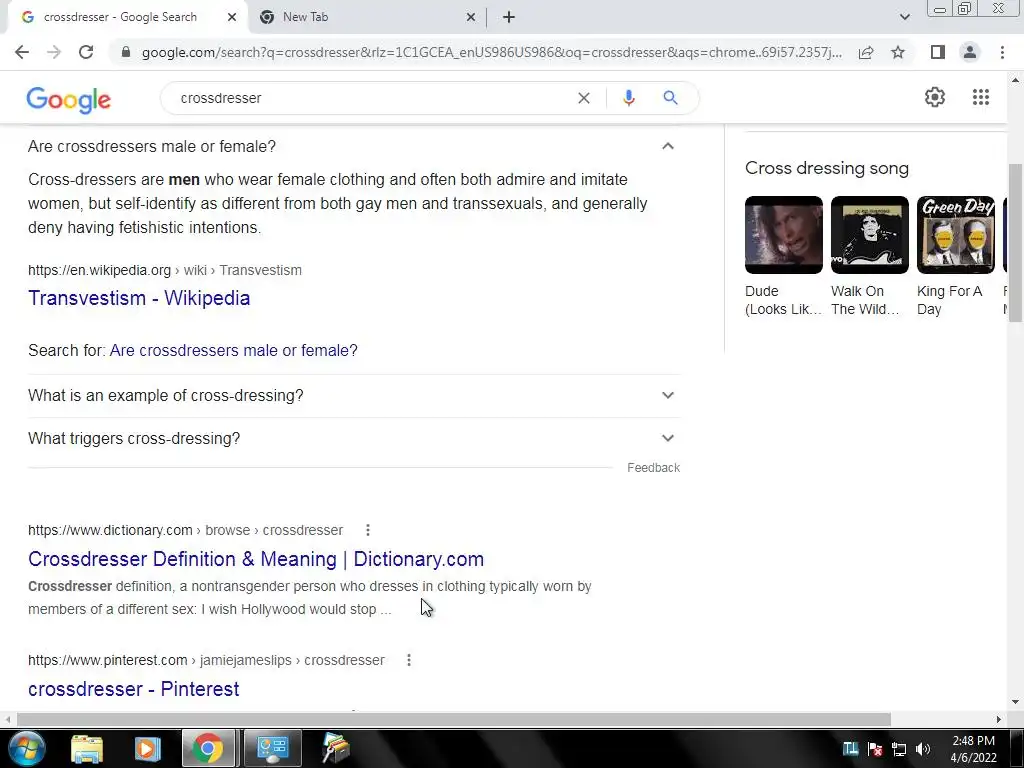Screen dimensions: 1024x768
Task: Open File Explorer from taskbar
Action: coord(87,748)
